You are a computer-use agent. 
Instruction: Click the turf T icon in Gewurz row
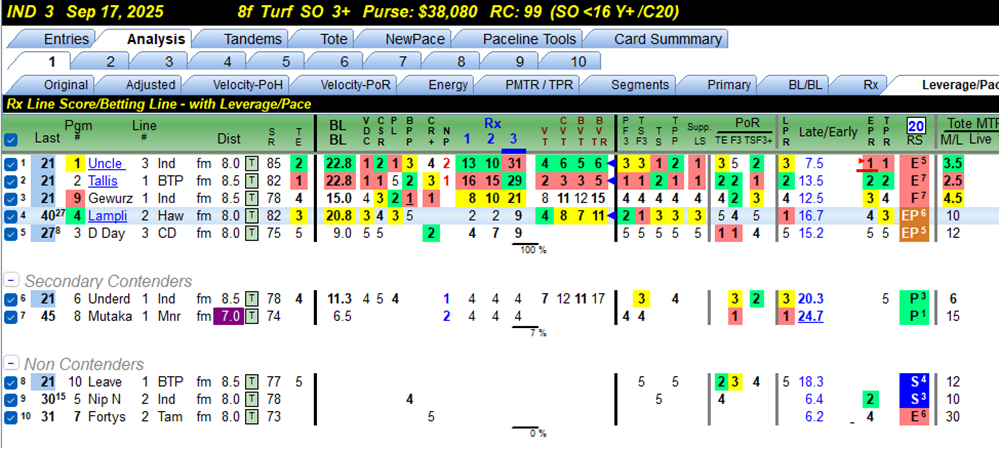pyautogui.click(x=253, y=198)
